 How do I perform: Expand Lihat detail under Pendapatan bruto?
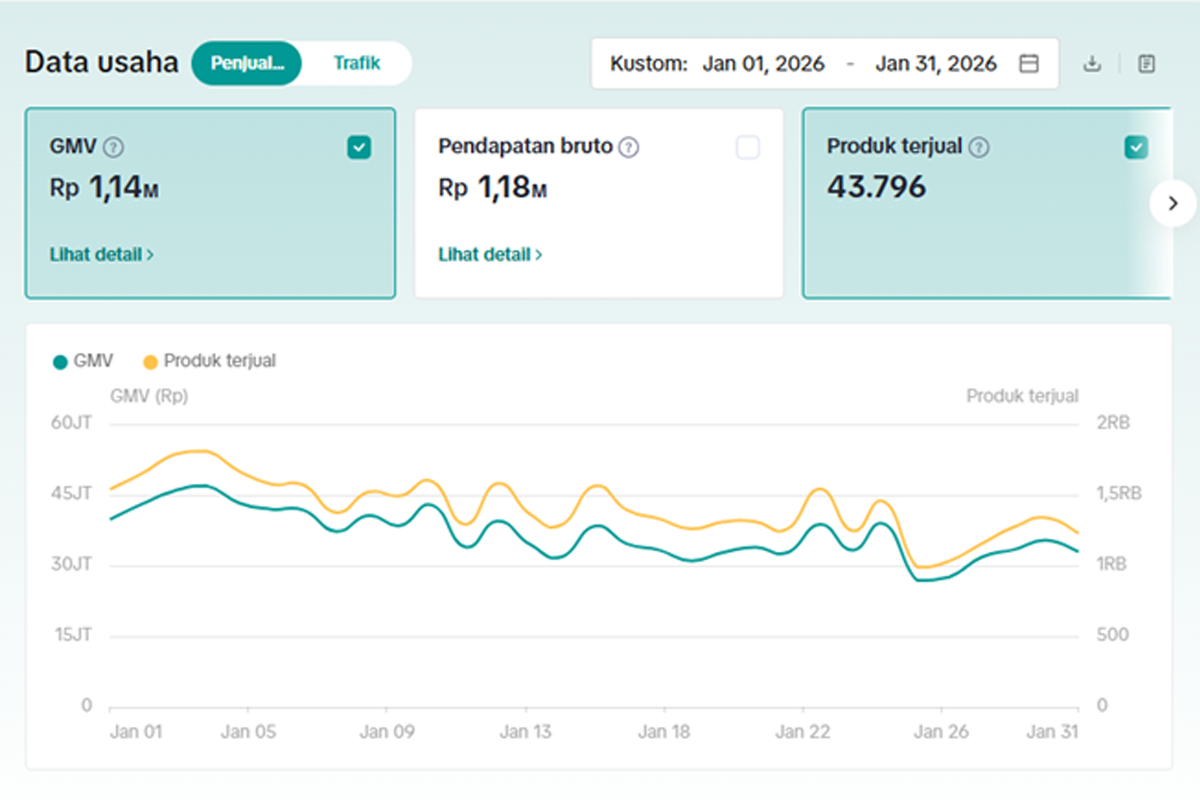coord(490,255)
